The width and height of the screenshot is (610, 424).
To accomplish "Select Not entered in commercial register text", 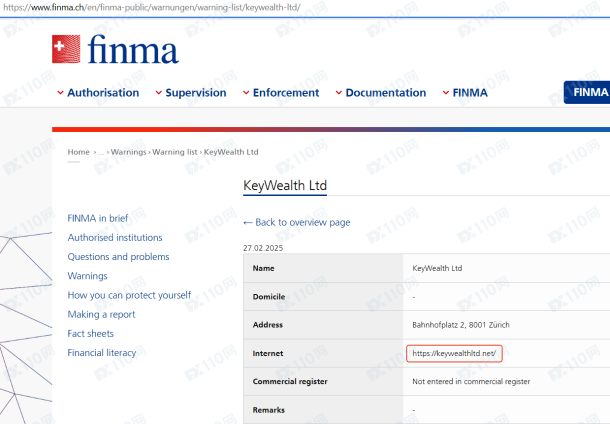I will [471, 382].
